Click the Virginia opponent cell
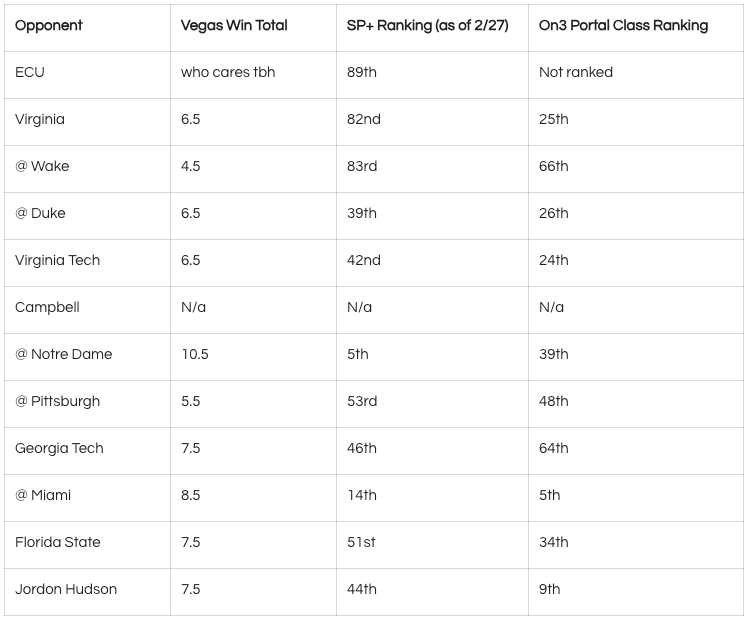Screen dimensions: 748x619 tap(87, 122)
